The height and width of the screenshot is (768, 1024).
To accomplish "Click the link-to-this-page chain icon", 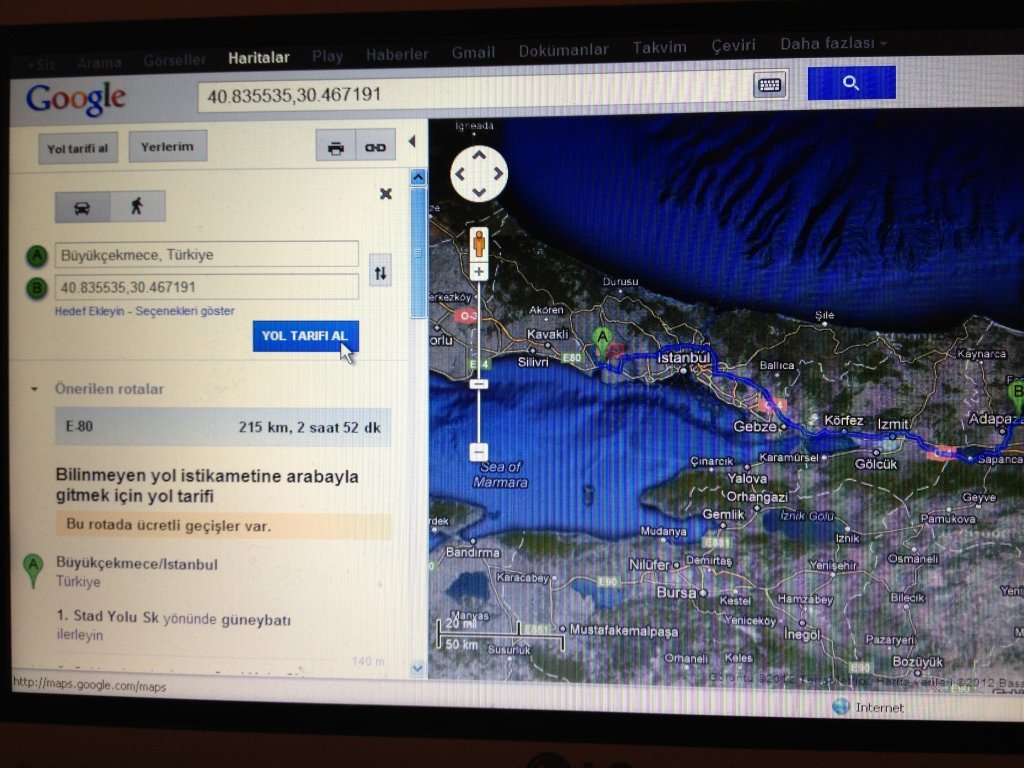I will coord(375,147).
